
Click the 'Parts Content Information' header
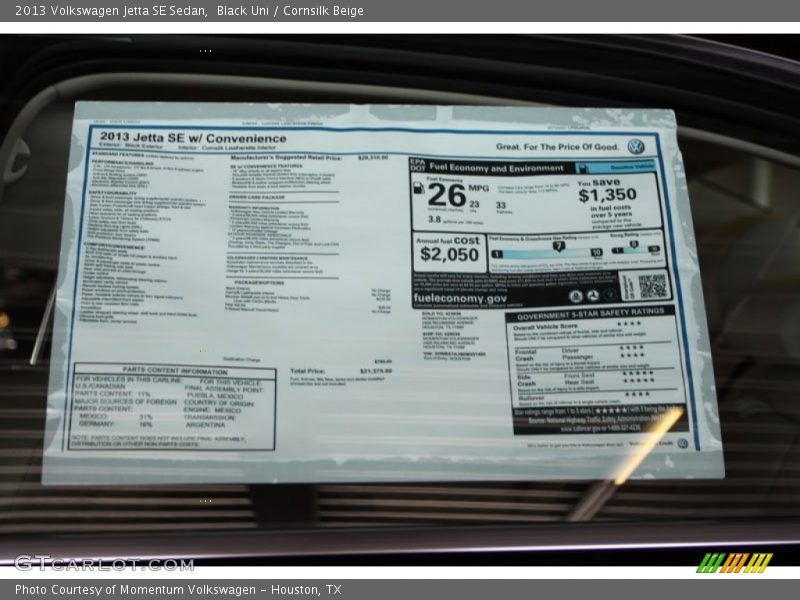[x=175, y=370]
